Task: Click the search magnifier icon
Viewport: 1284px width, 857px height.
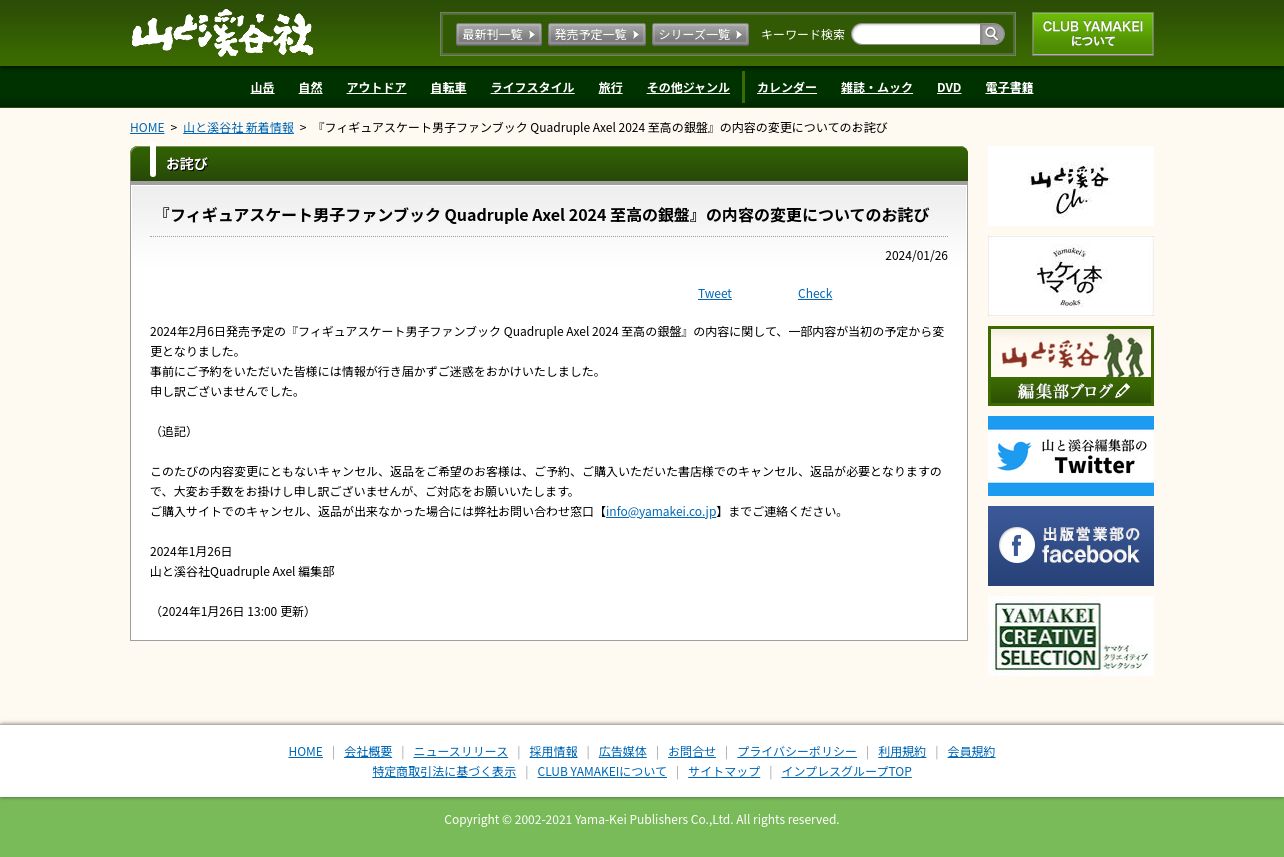Action: (992, 34)
